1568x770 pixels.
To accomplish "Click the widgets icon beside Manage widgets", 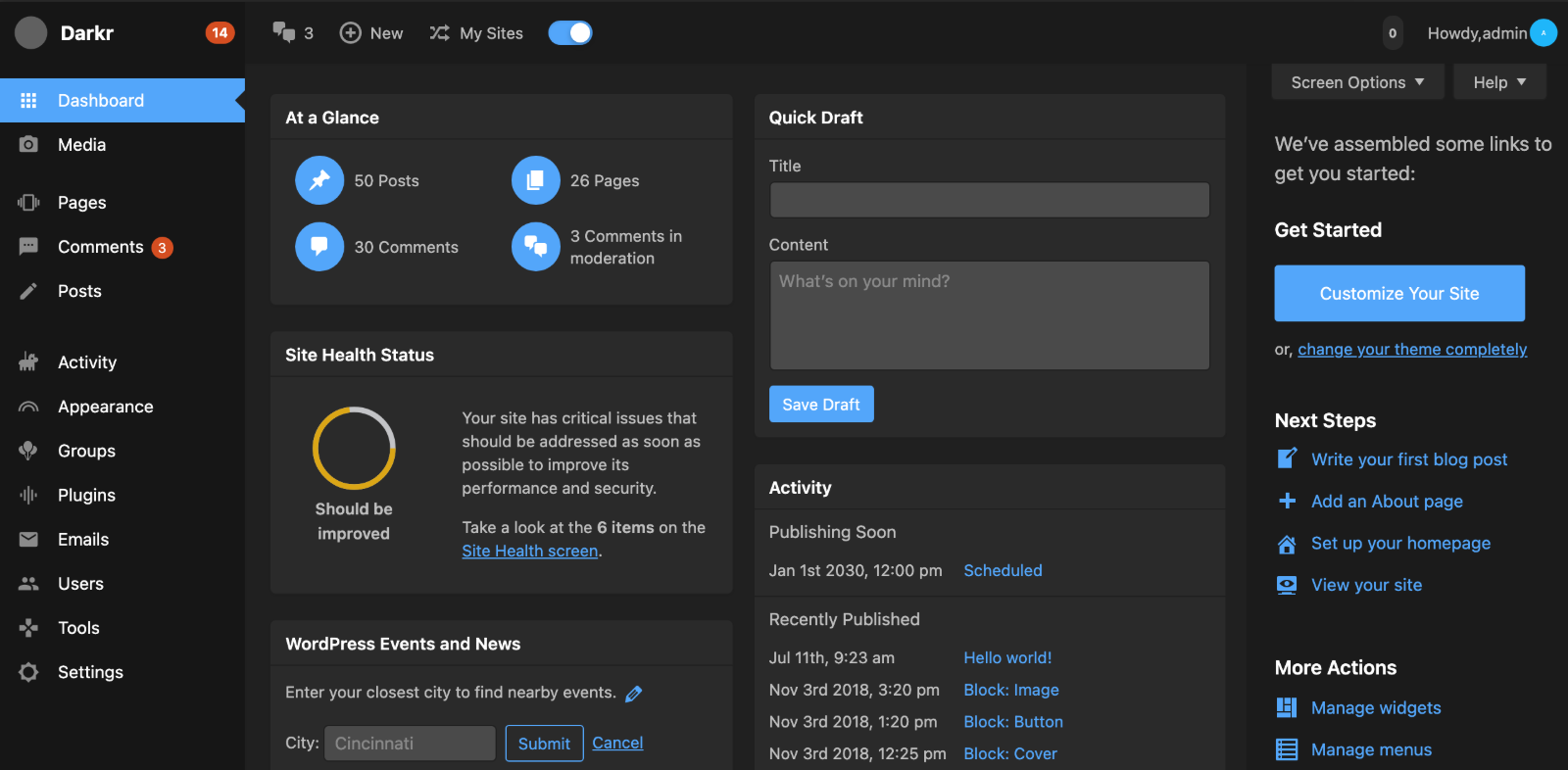I will pyautogui.click(x=1287, y=707).
